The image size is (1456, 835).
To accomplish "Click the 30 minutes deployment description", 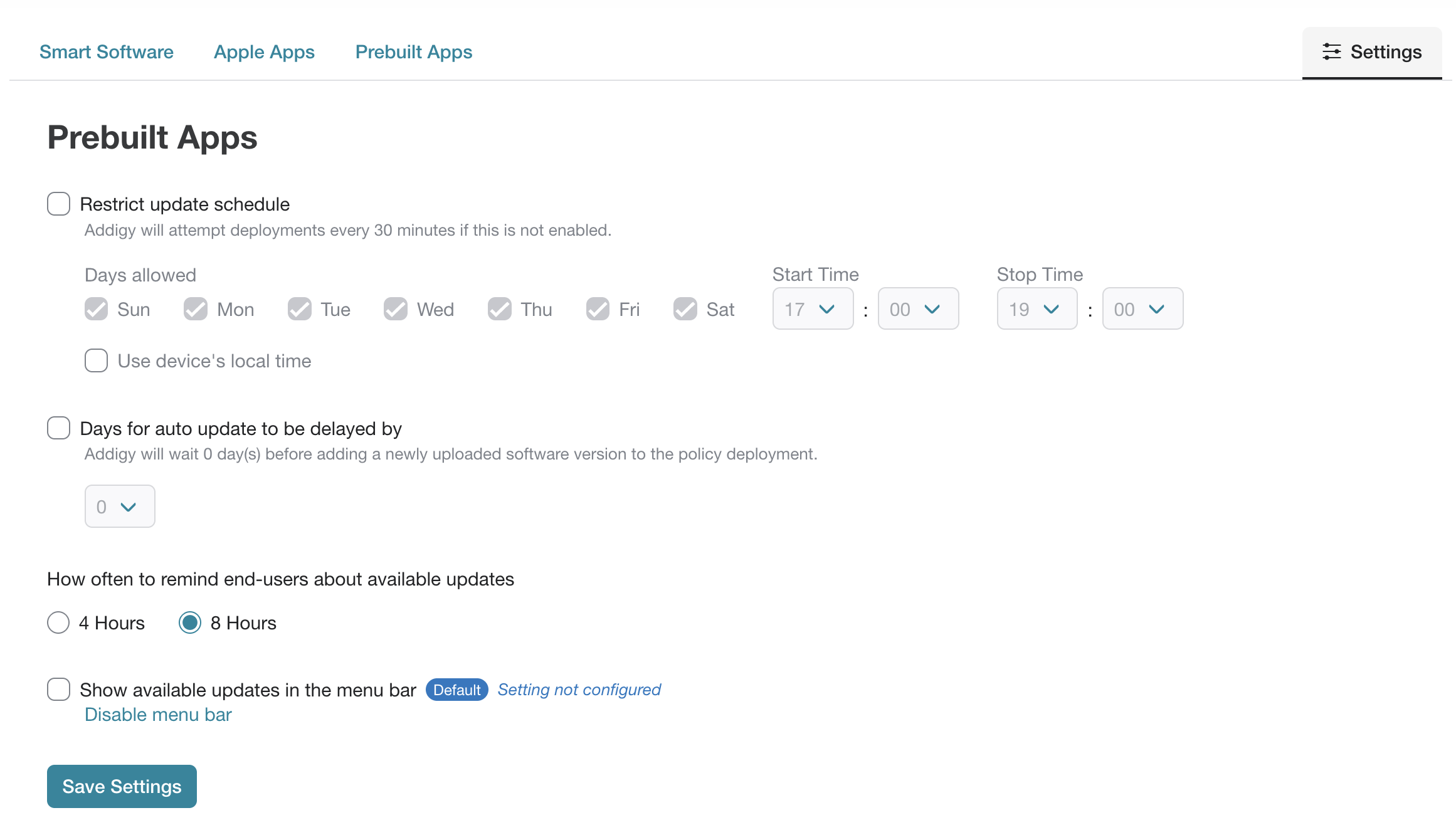I will [348, 230].
